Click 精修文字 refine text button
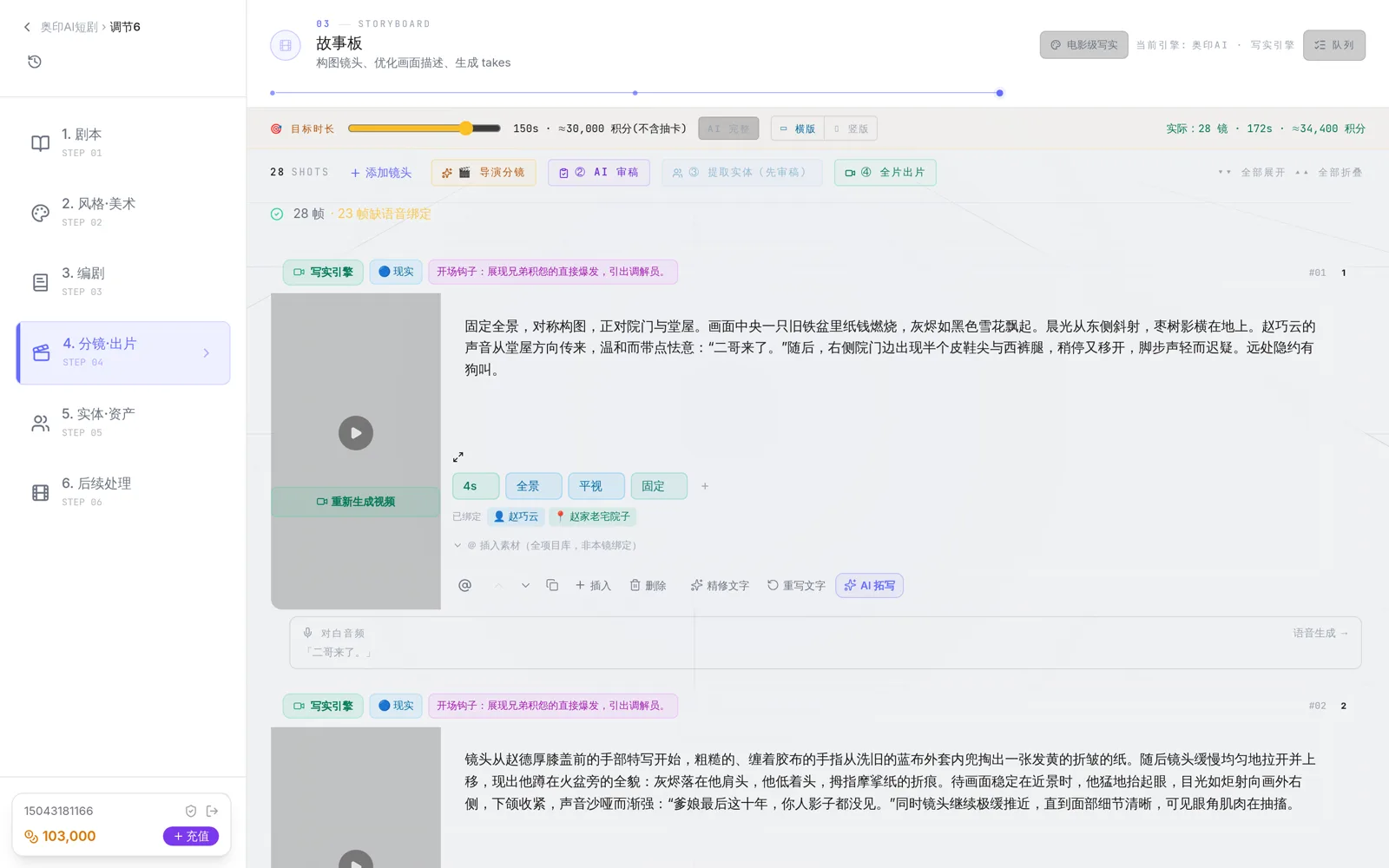This screenshot has width=1389, height=868. point(720,586)
